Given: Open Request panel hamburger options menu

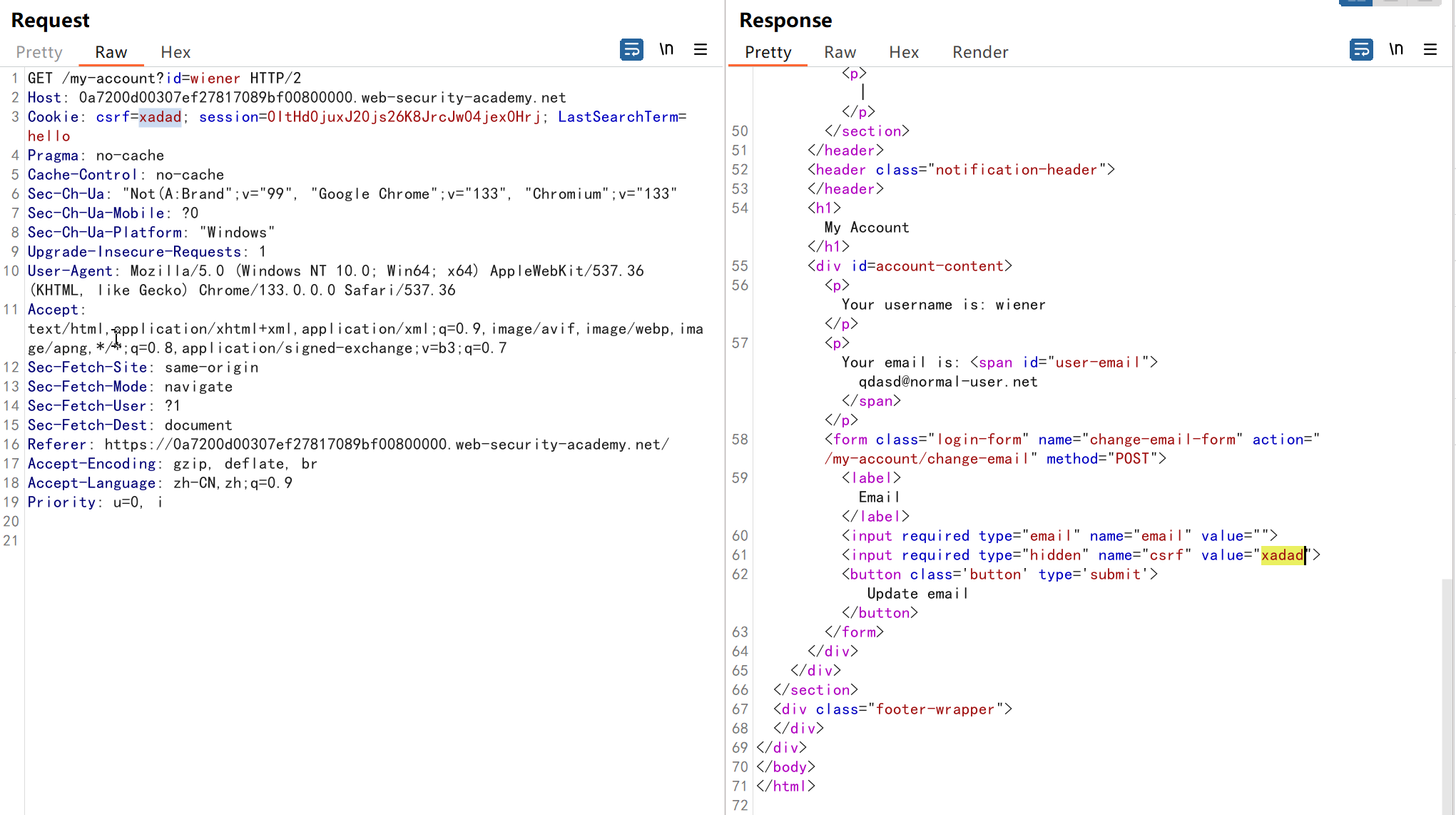Looking at the screenshot, I should point(701,49).
